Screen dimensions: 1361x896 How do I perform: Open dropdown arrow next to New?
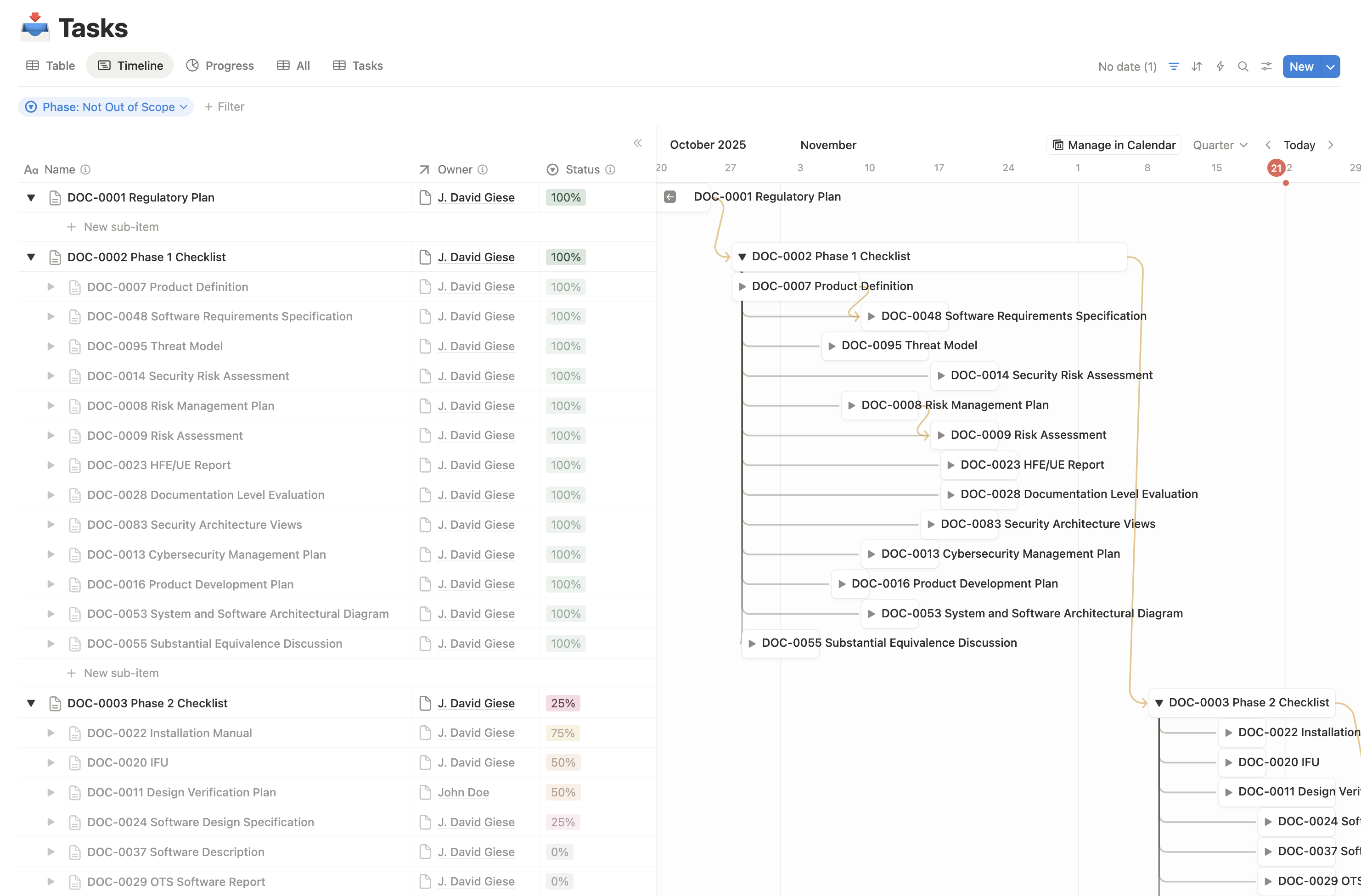click(1330, 67)
